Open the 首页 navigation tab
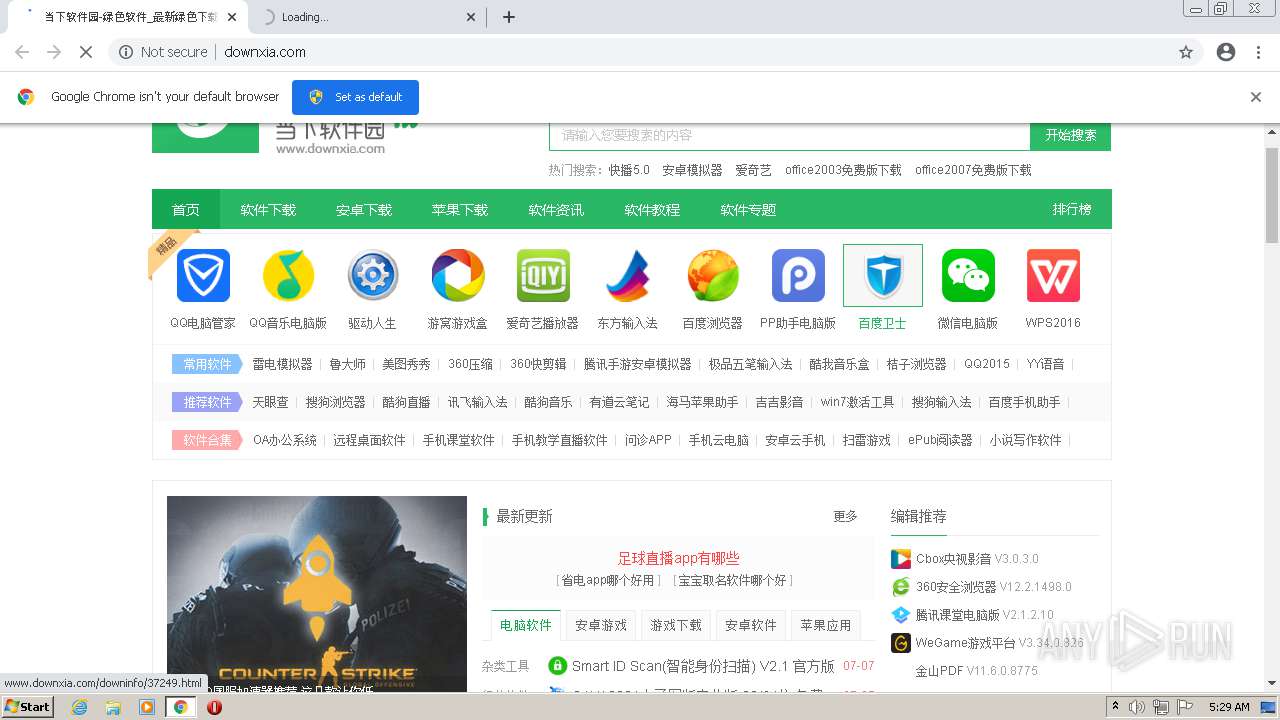The image size is (1280, 720). click(186, 210)
